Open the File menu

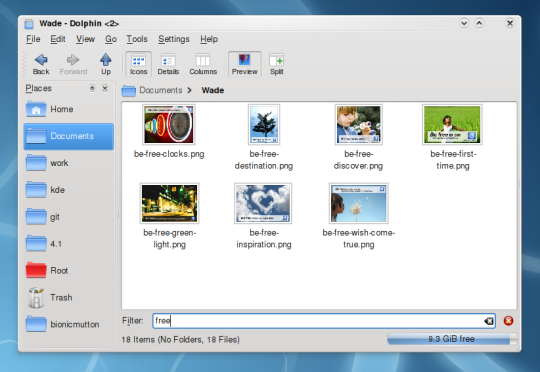(x=33, y=39)
